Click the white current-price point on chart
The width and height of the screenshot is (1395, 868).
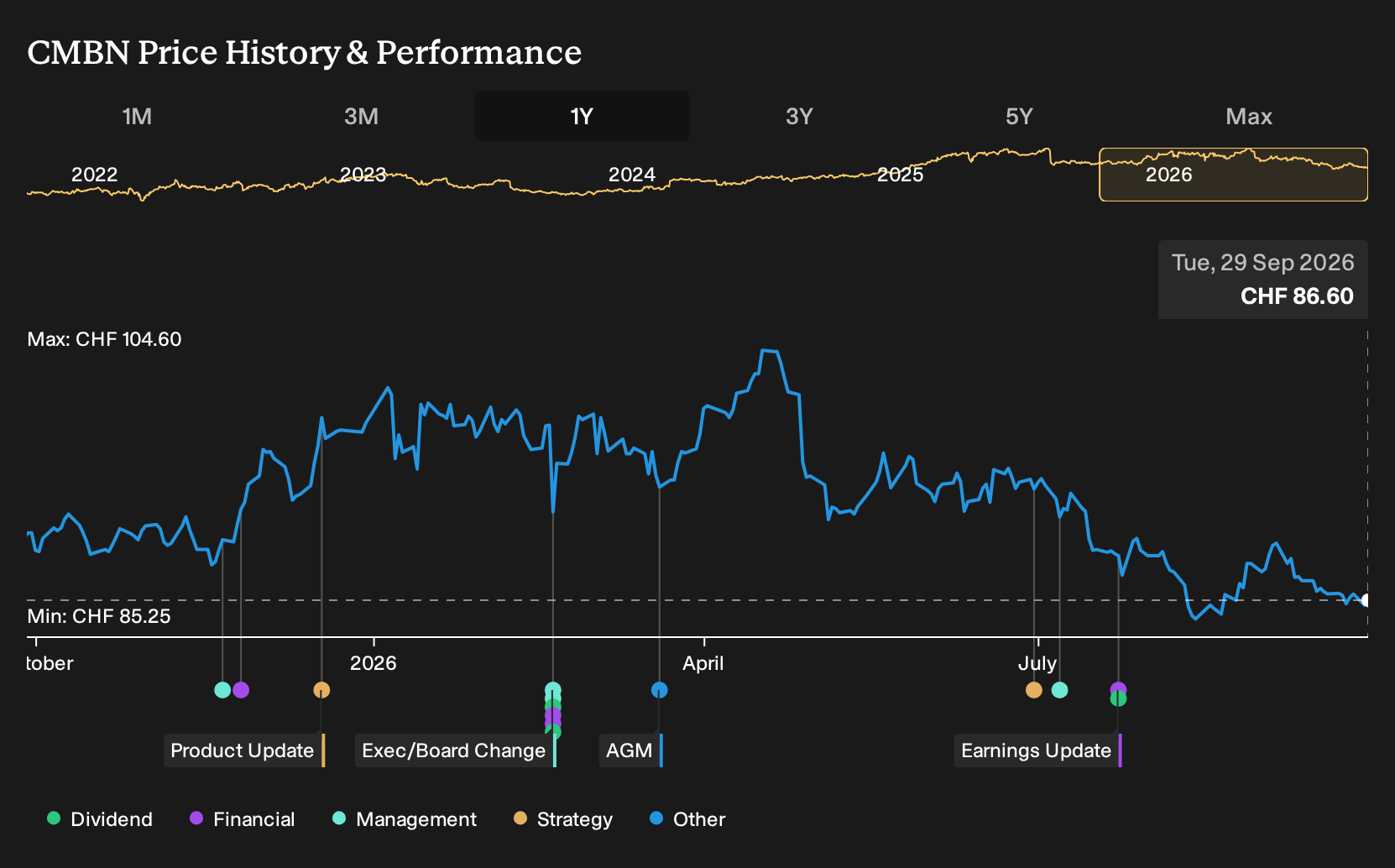click(x=1366, y=600)
